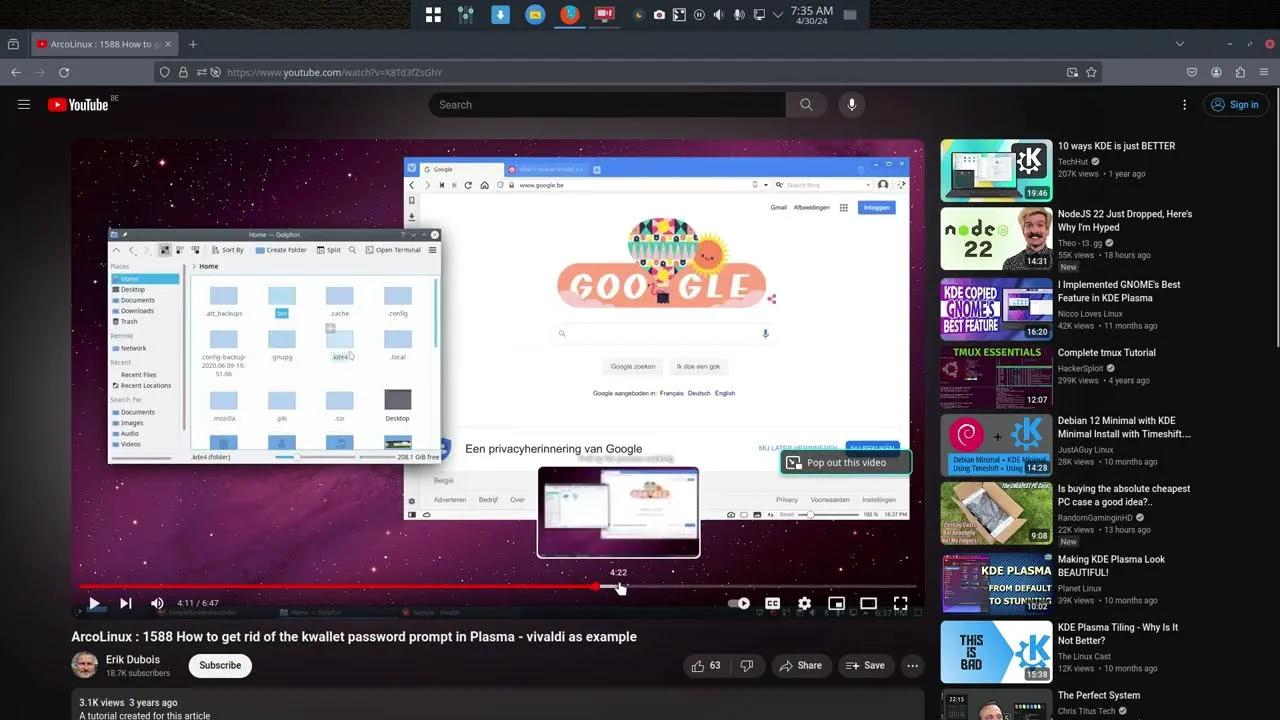The image size is (1280, 720).
Task: Click the YouTube search magnifier button
Action: 806,104
